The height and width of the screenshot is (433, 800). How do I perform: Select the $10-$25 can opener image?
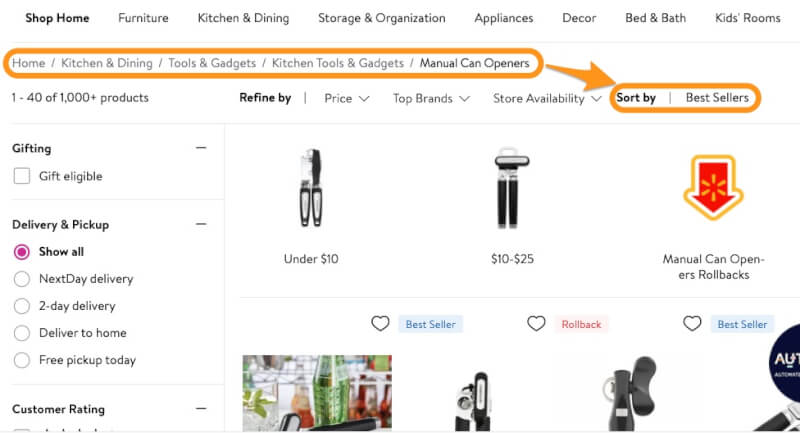coord(512,187)
